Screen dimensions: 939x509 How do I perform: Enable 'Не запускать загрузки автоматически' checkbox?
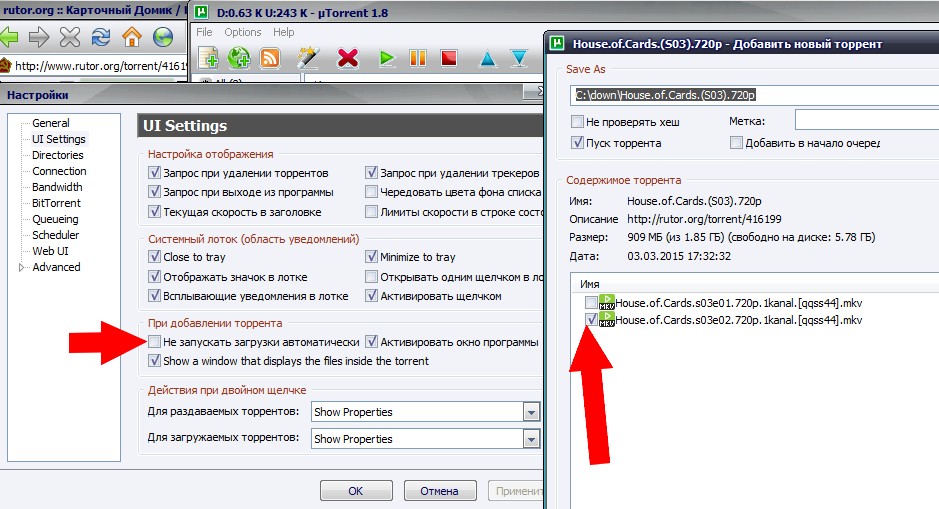(154, 341)
